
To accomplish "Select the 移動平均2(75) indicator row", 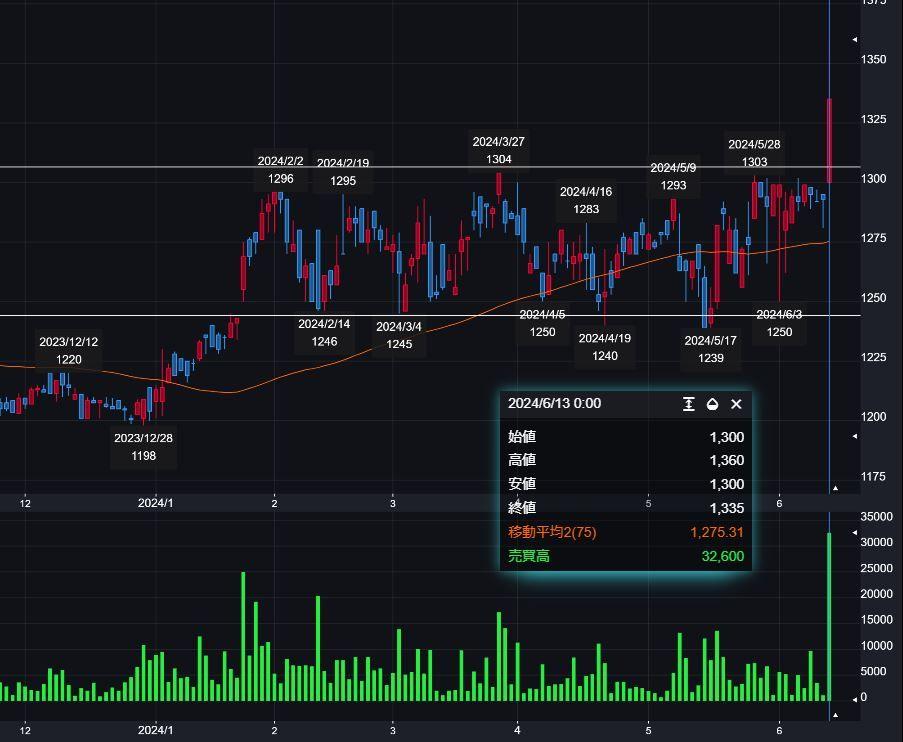I will (x=625, y=532).
